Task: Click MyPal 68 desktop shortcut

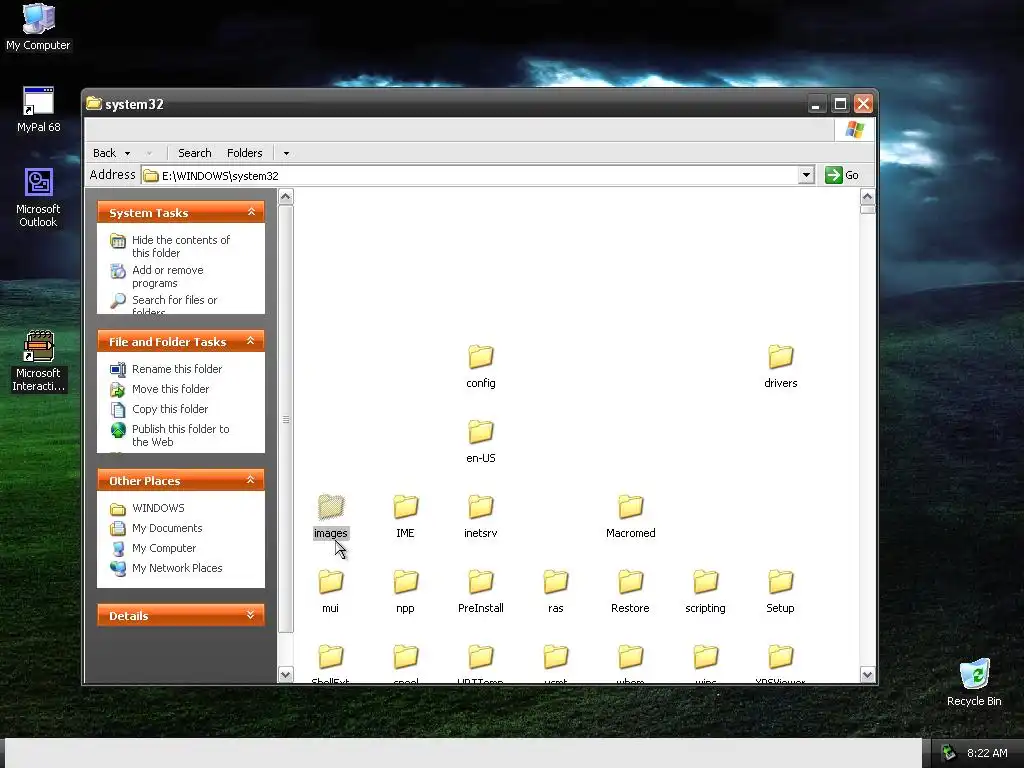Action: point(38,109)
